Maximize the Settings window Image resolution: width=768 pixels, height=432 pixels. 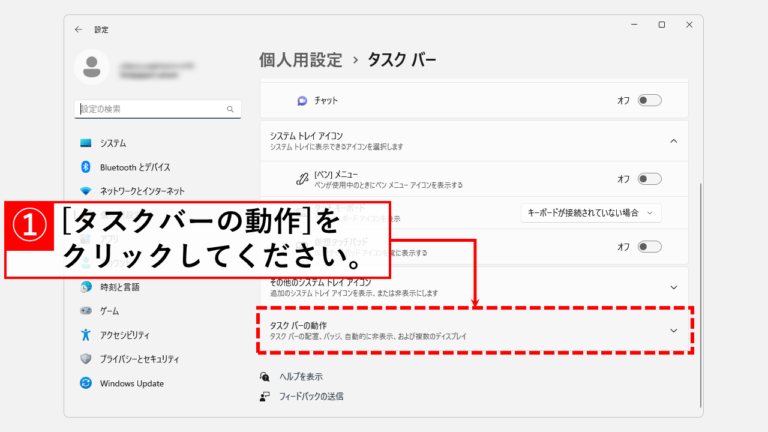tap(662, 24)
